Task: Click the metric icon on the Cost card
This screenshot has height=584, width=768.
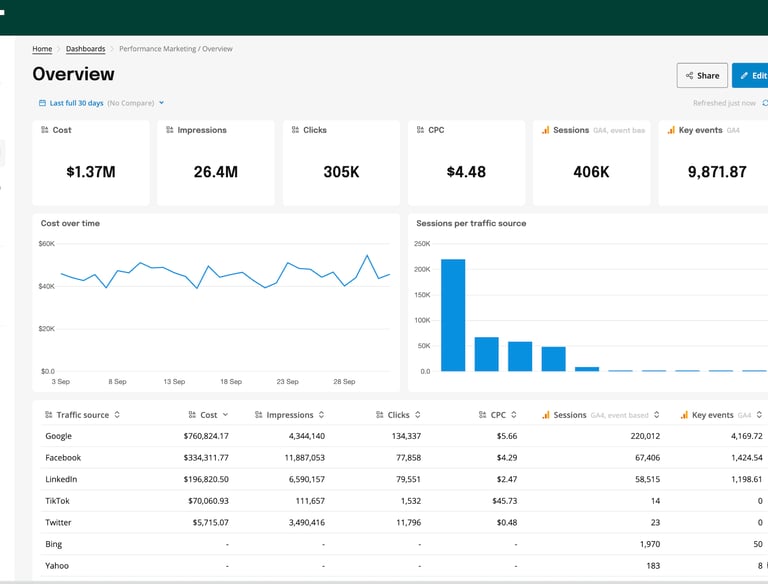Action: 45,130
